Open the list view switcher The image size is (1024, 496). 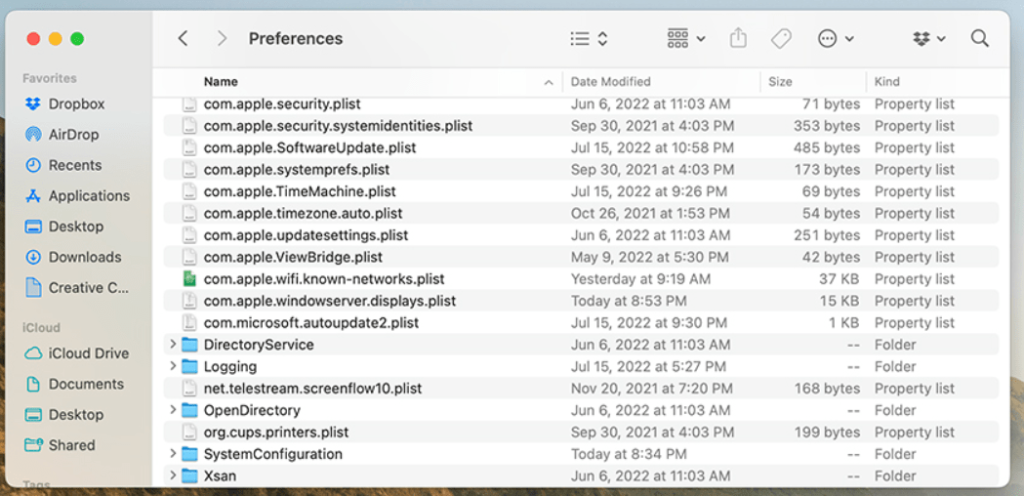click(x=589, y=39)
